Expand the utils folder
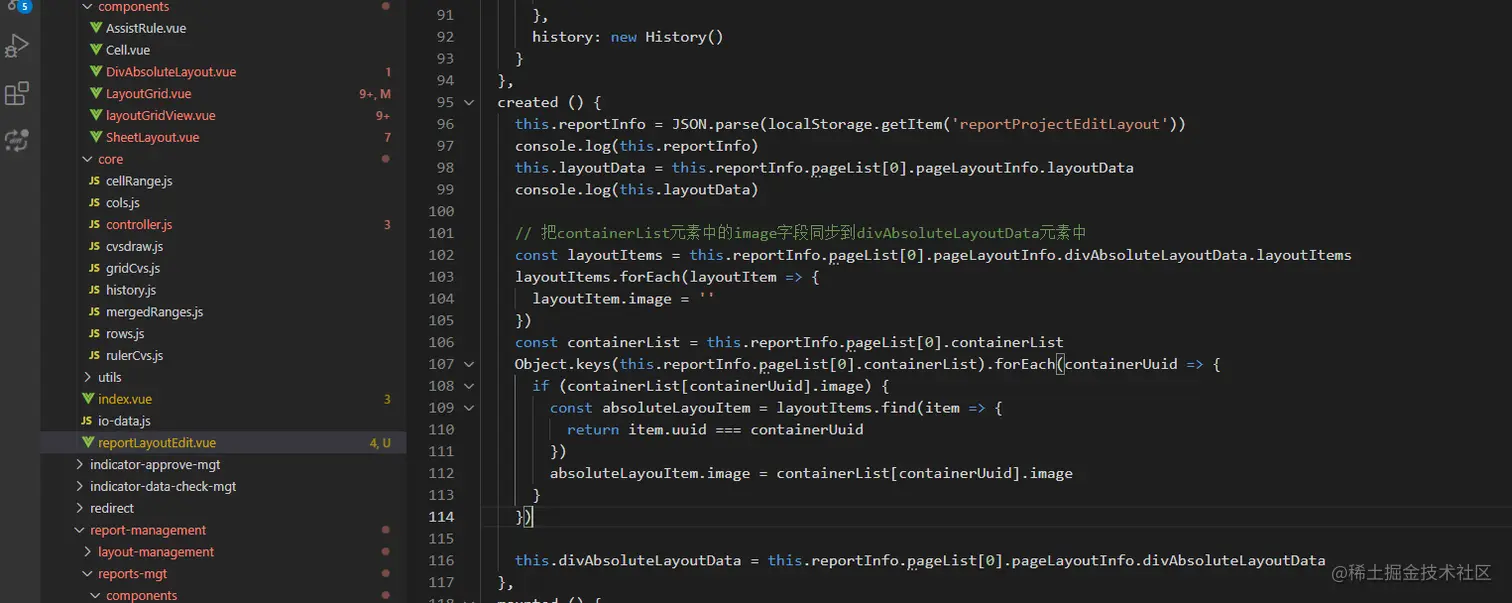This screenshot has height=603, width=1512. (x=88, y=377)
